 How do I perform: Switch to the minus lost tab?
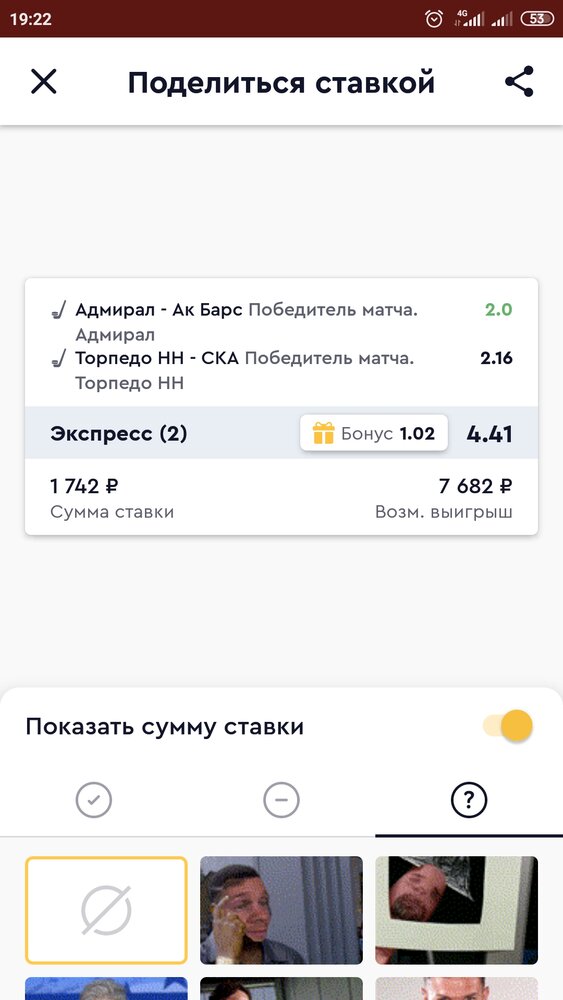tap(281, 800)
